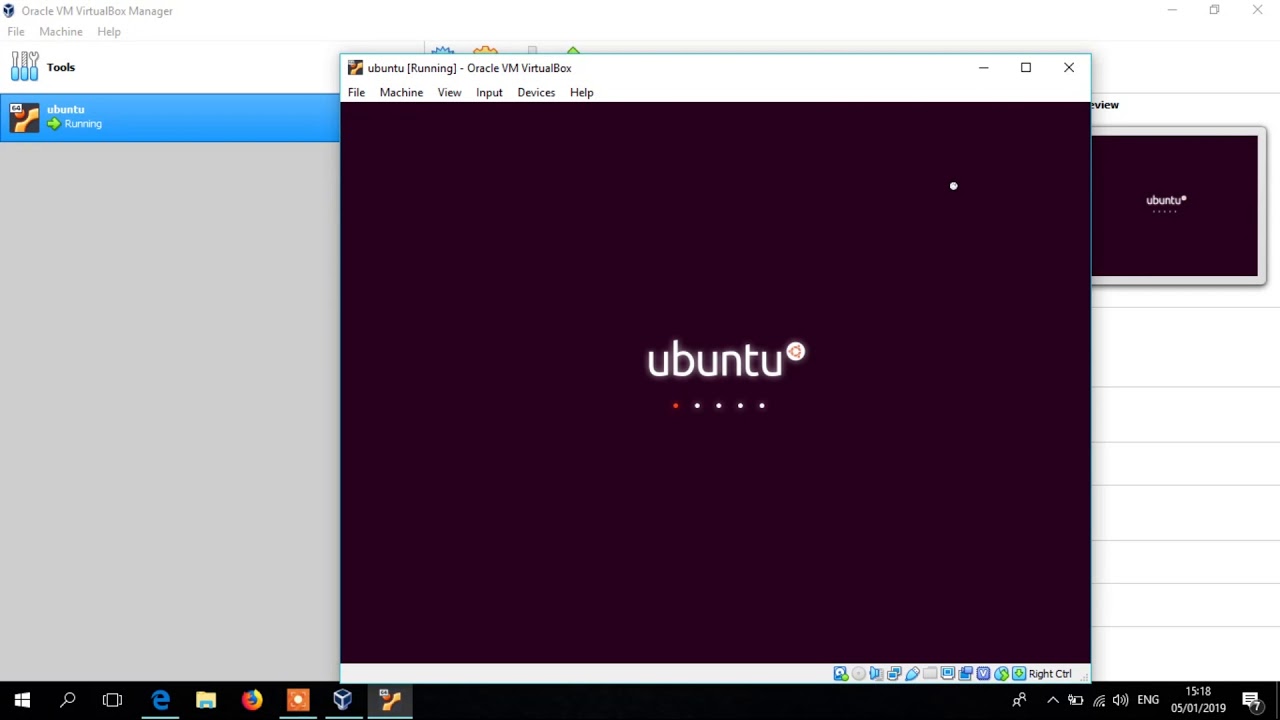Open volume control in system tray
The height and width of the screenshot is (720, 1280).
click(x=1120, y=700)
